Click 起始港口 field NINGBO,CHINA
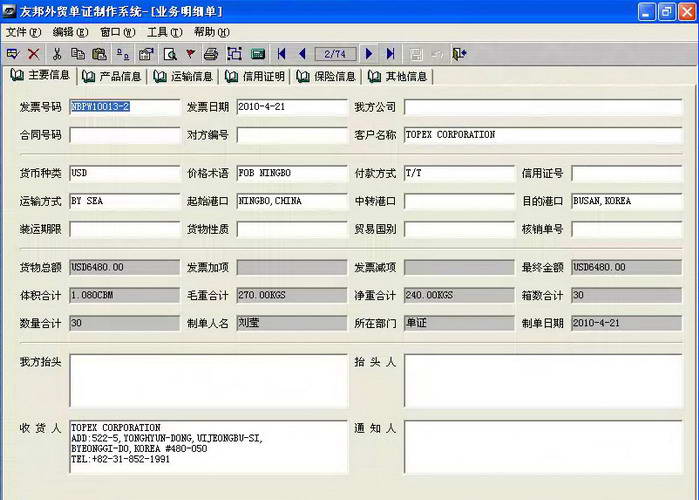 point(292,201)
